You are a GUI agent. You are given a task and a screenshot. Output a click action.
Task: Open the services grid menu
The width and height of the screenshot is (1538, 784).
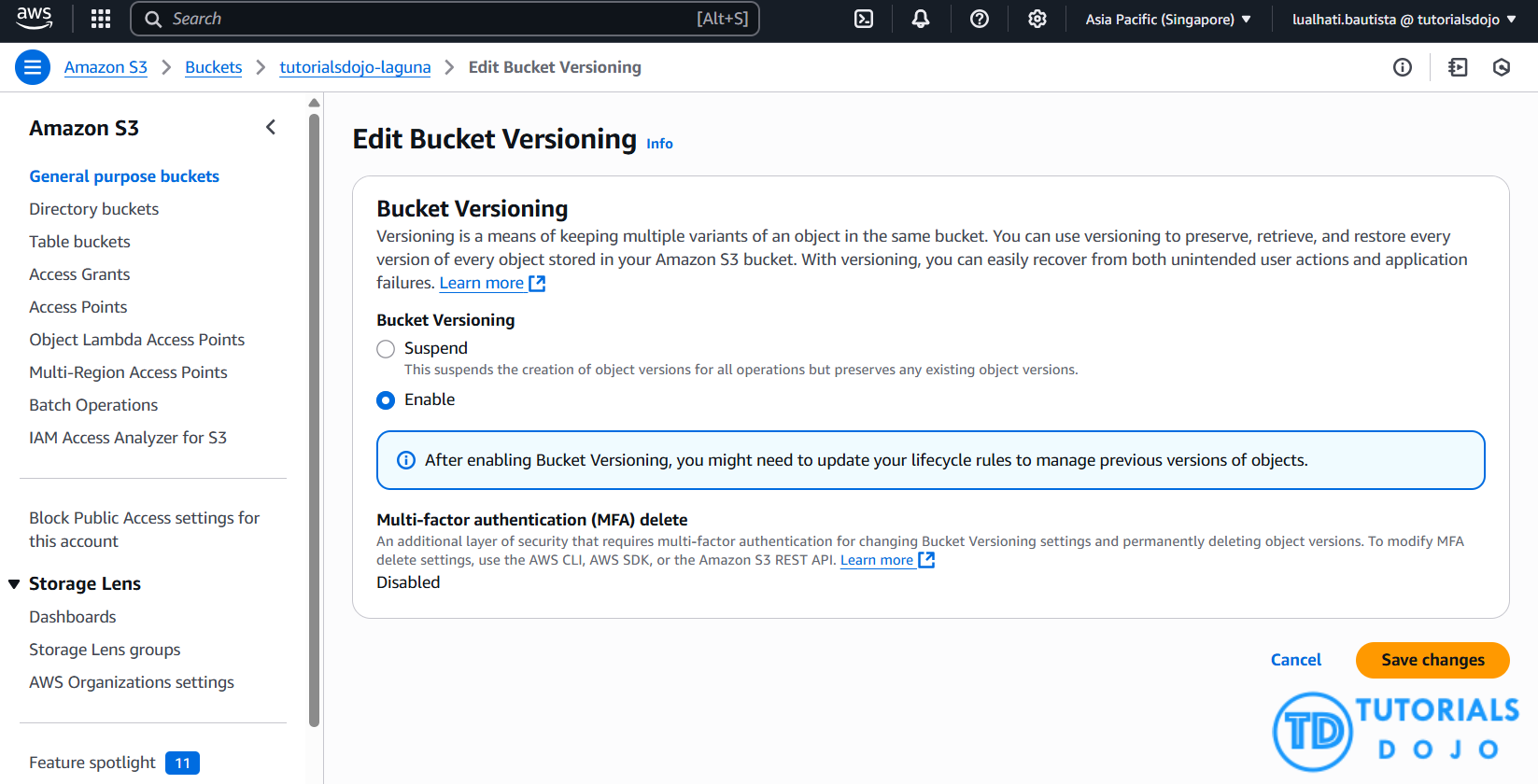coord(101,19)
